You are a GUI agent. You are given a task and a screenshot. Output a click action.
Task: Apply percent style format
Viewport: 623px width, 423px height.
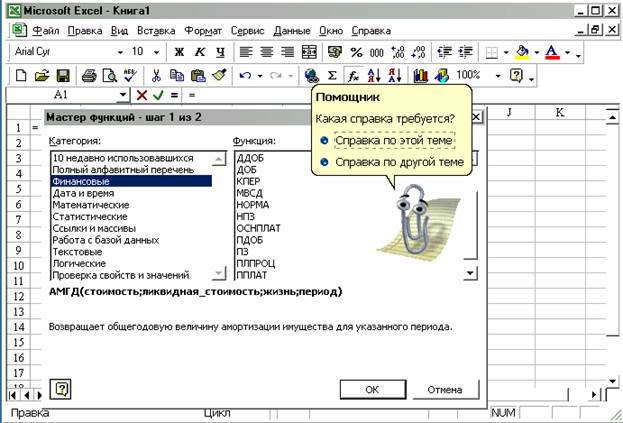(x=356, y=52)
